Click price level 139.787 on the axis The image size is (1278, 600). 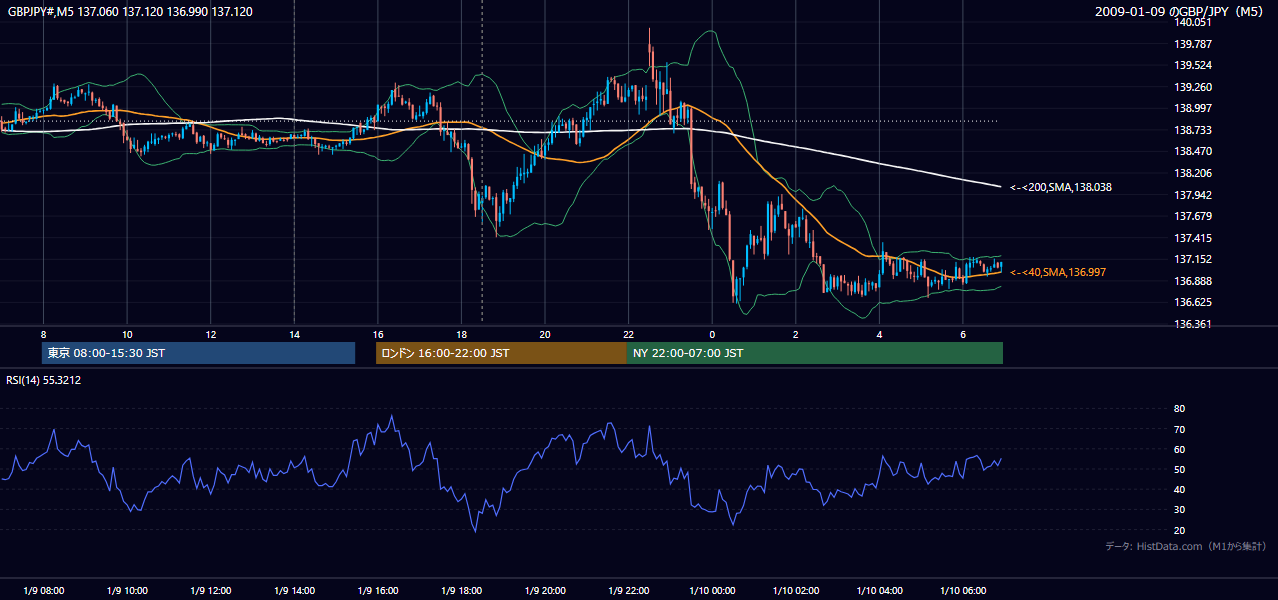tap(1193, 44)
